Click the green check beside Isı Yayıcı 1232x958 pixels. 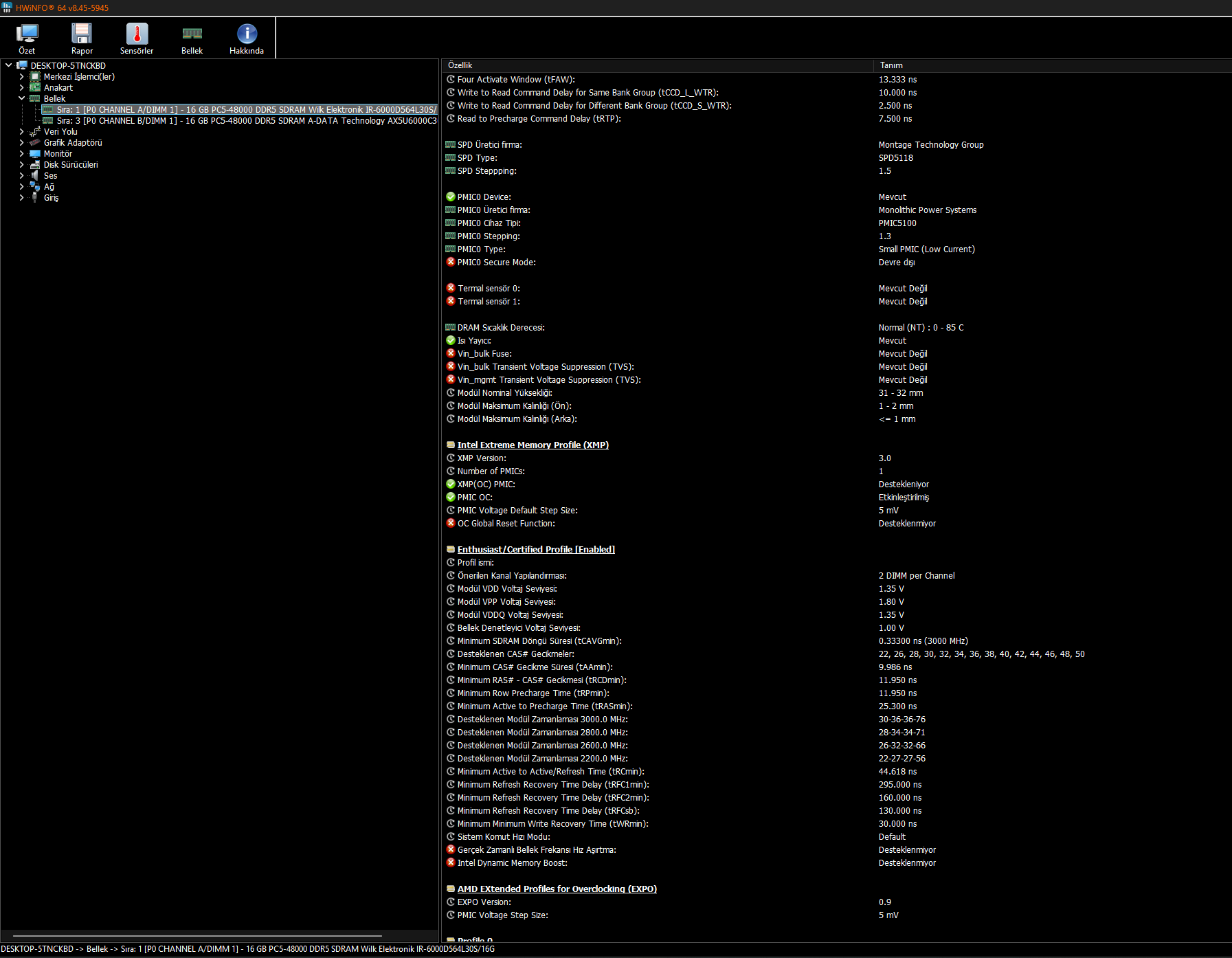tap(451, 340)
